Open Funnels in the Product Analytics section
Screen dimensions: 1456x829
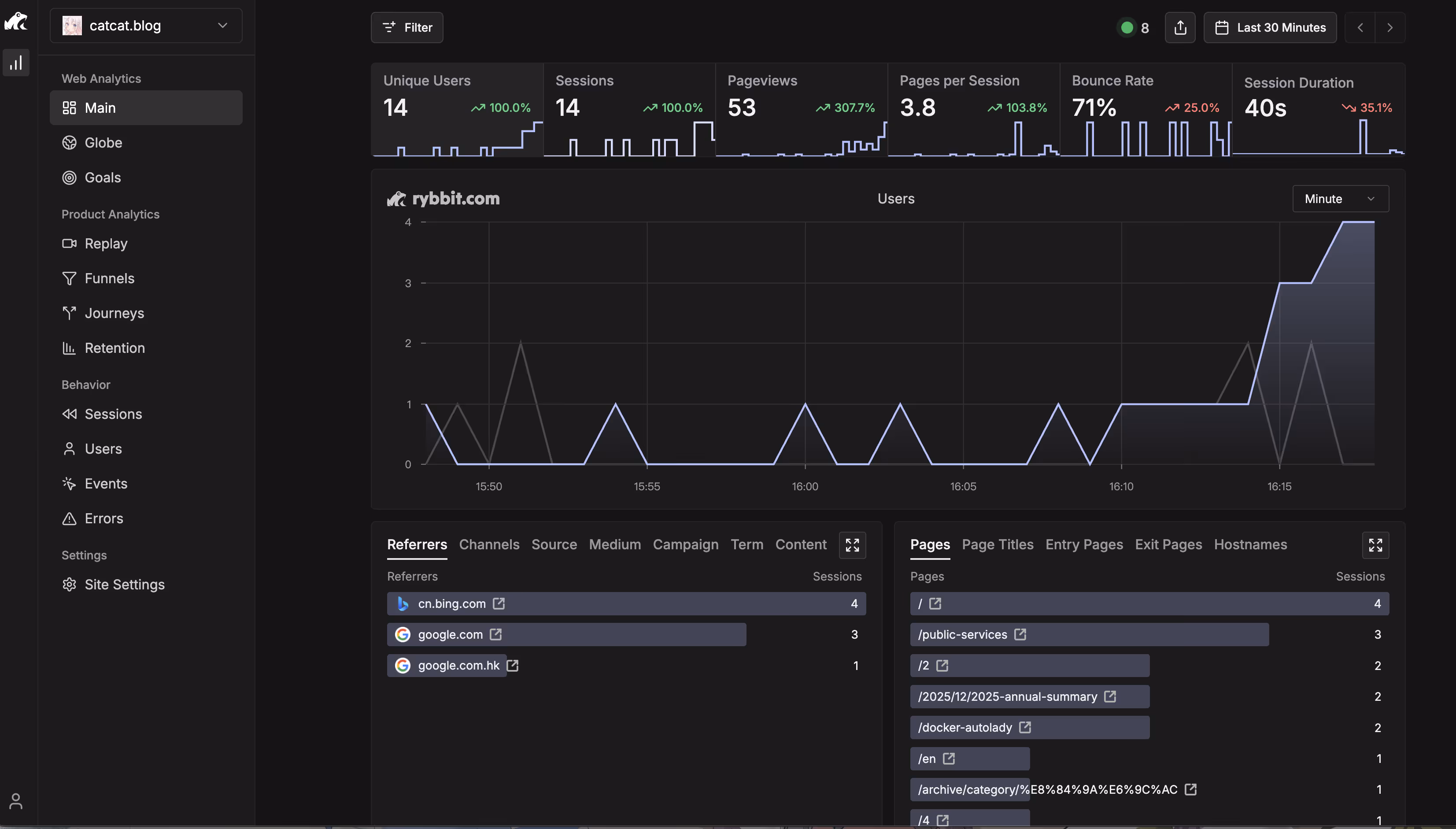(x=109, y=278)
